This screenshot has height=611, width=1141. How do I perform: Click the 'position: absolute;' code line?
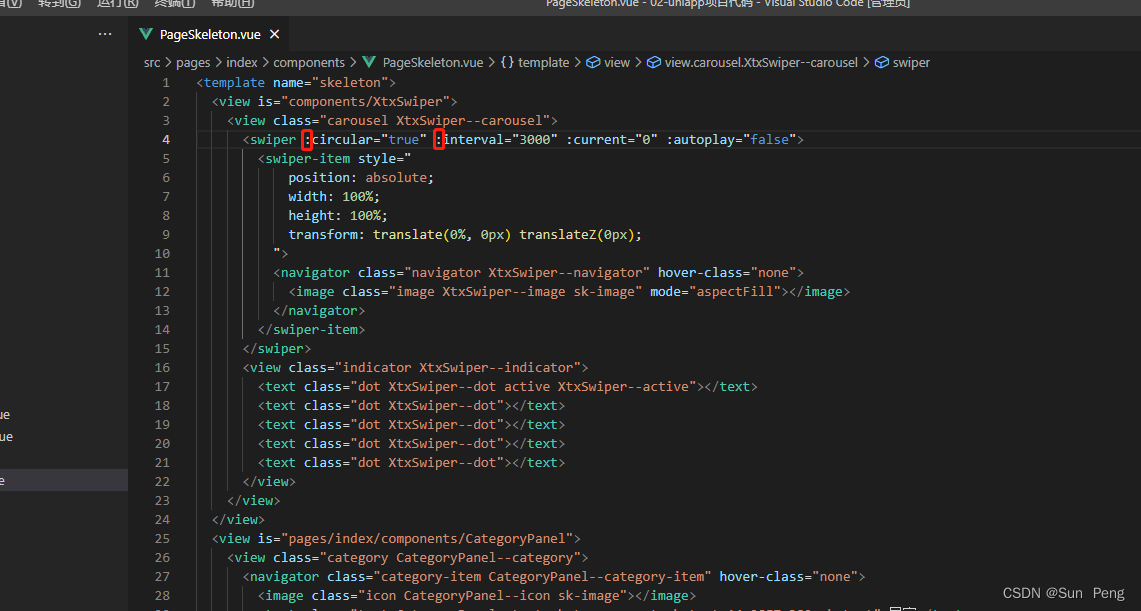coord(361,177)
